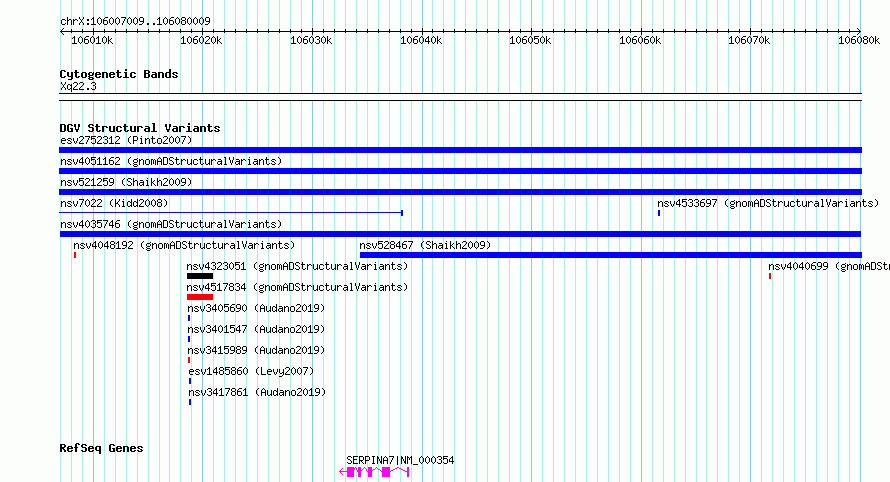Click the nsv528467 blue variant bar
Image resolution: width=890 pixels, height=482 pixels.
[611, 255]
